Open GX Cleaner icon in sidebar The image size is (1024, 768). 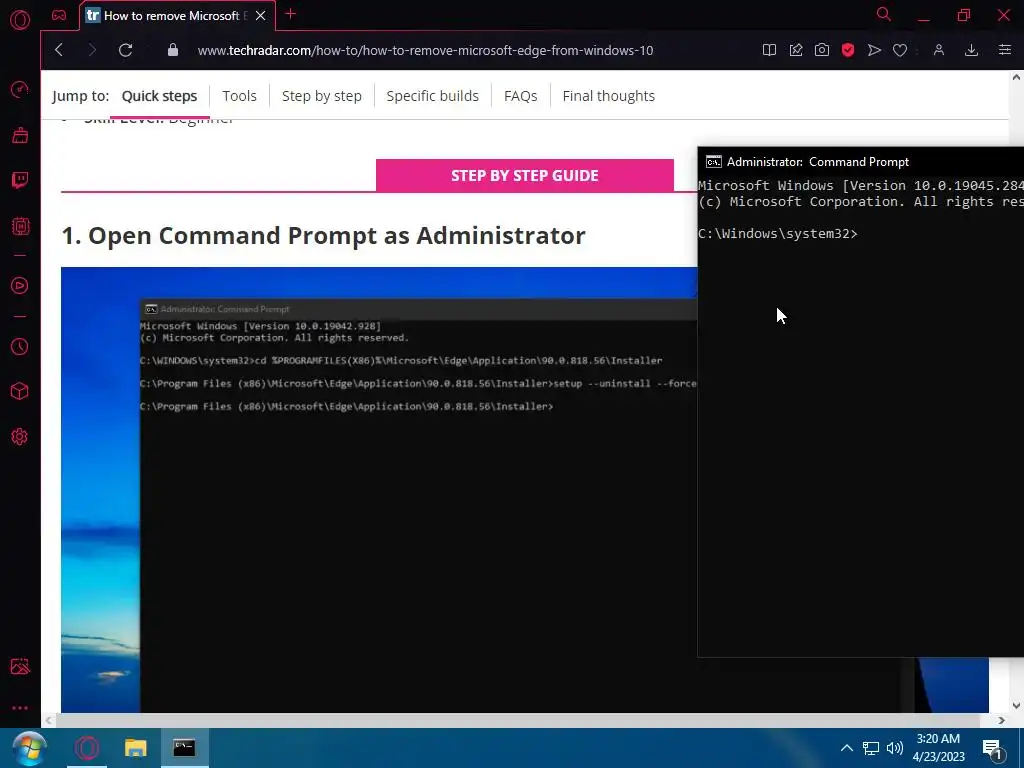(20, 135)
